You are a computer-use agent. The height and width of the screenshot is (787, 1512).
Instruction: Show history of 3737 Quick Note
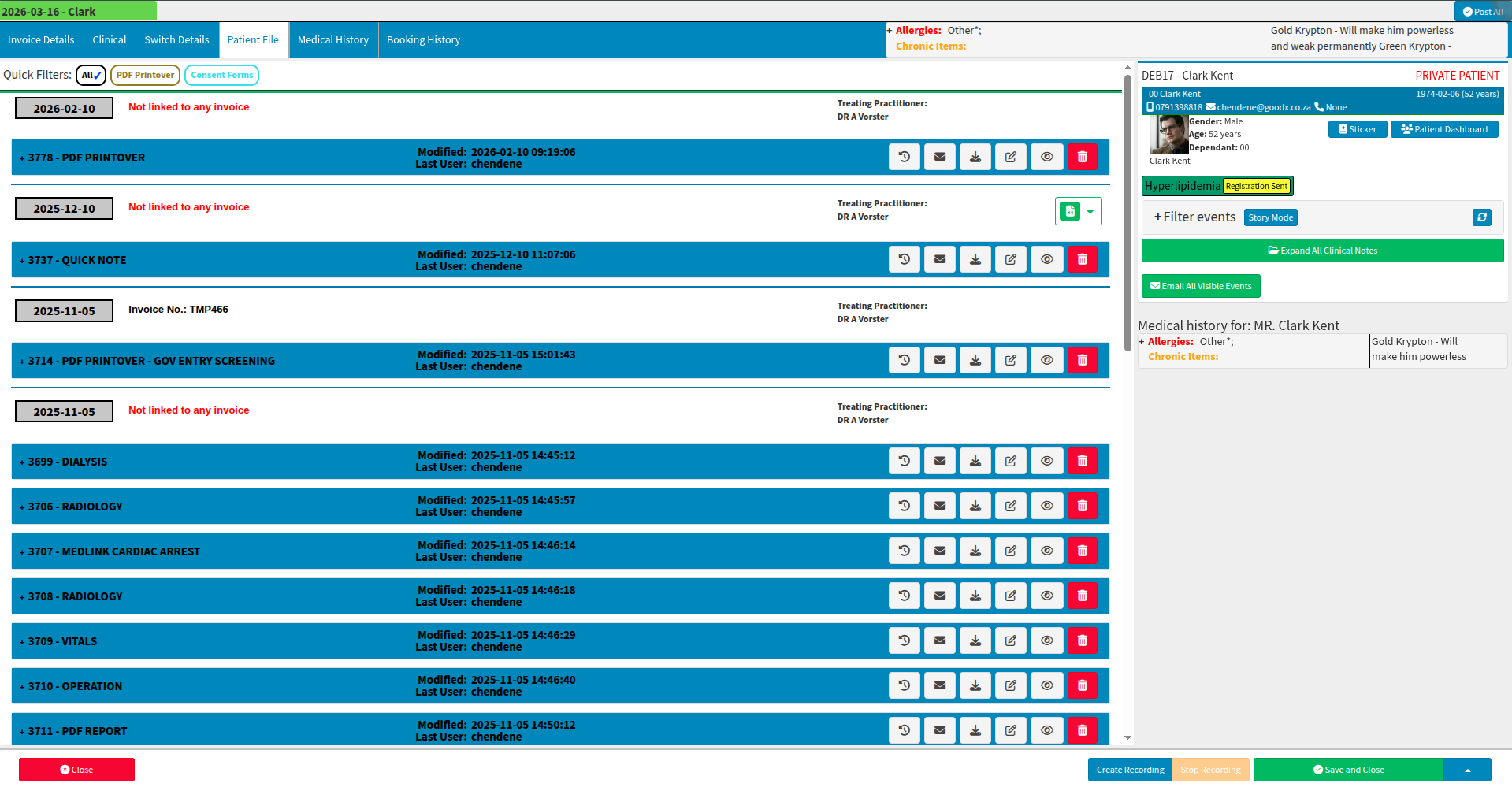(x=905, y=259)
